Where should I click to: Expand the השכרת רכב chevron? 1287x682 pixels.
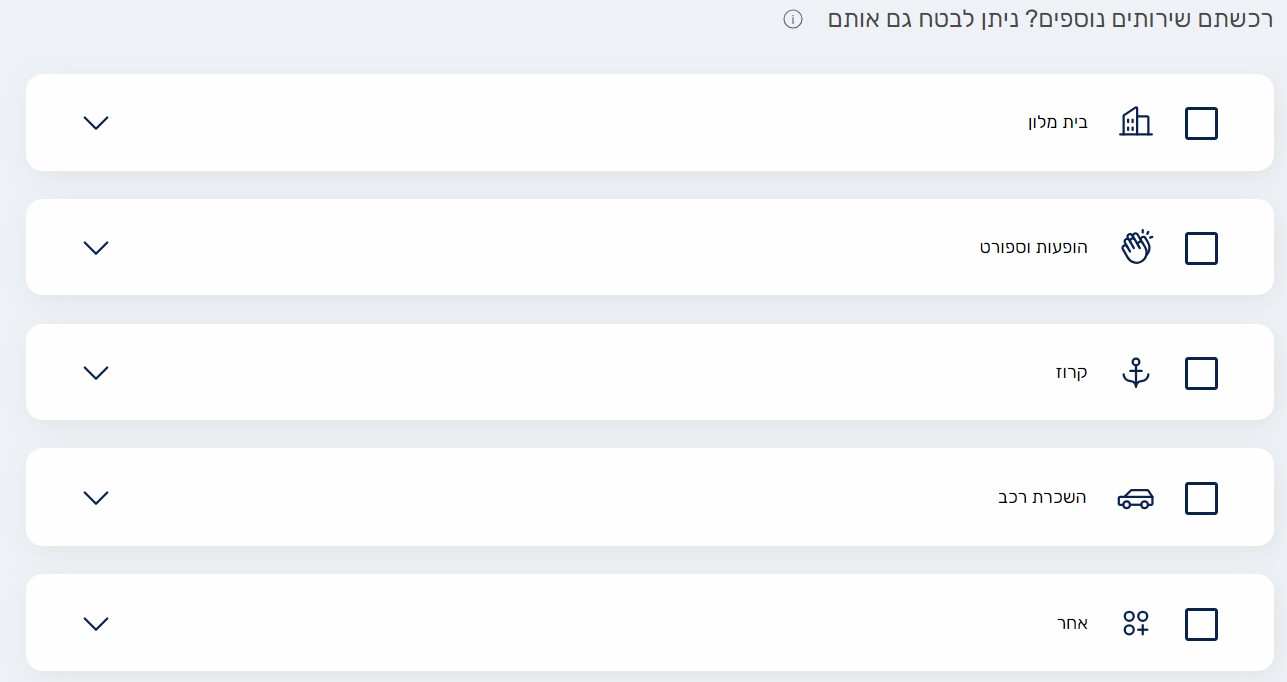point(96,497)
